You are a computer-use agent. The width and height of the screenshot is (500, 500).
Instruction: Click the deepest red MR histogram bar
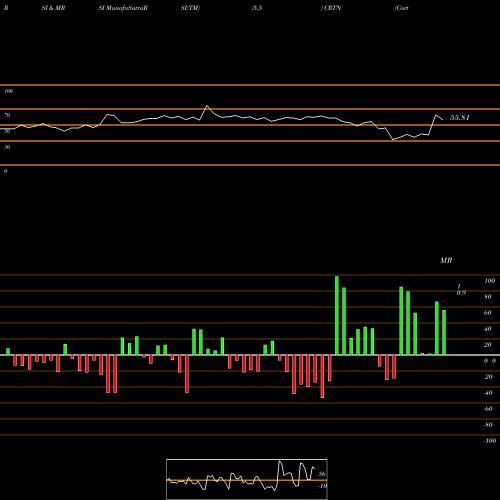tap(322, 376)
